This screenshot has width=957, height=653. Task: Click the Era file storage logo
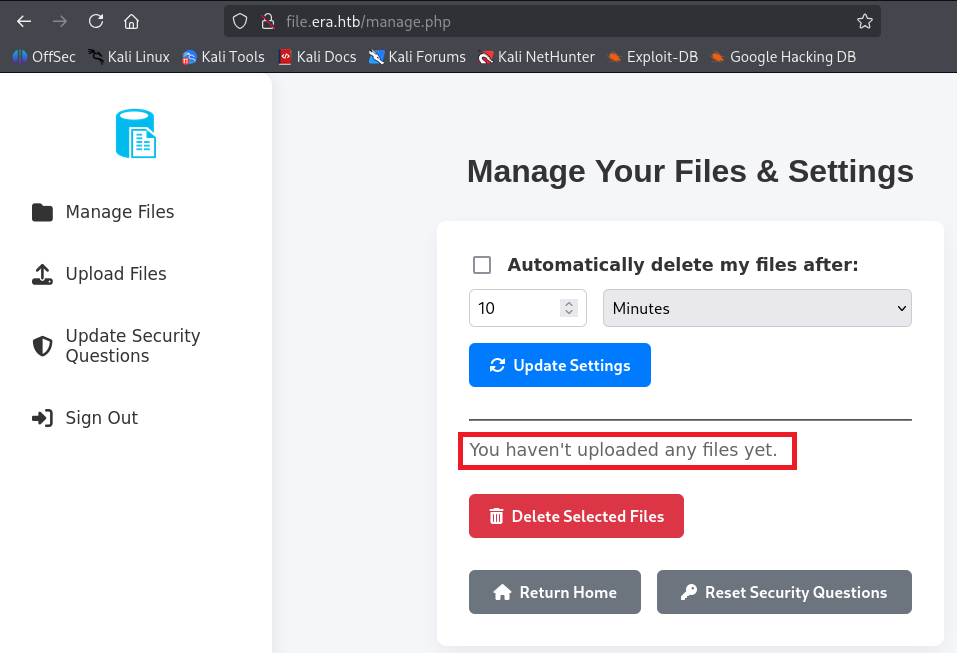[x=136, y=134]
